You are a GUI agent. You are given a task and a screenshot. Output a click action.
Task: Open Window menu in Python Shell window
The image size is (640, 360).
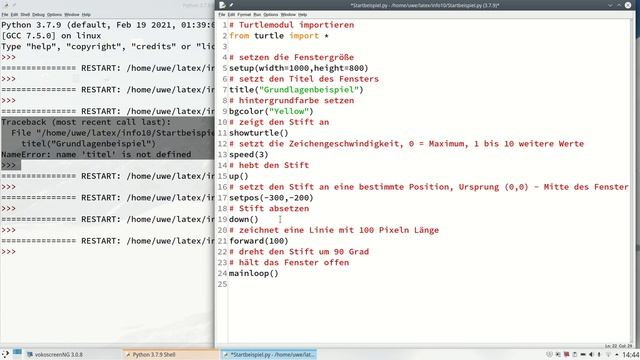click(x=72, y=15)
